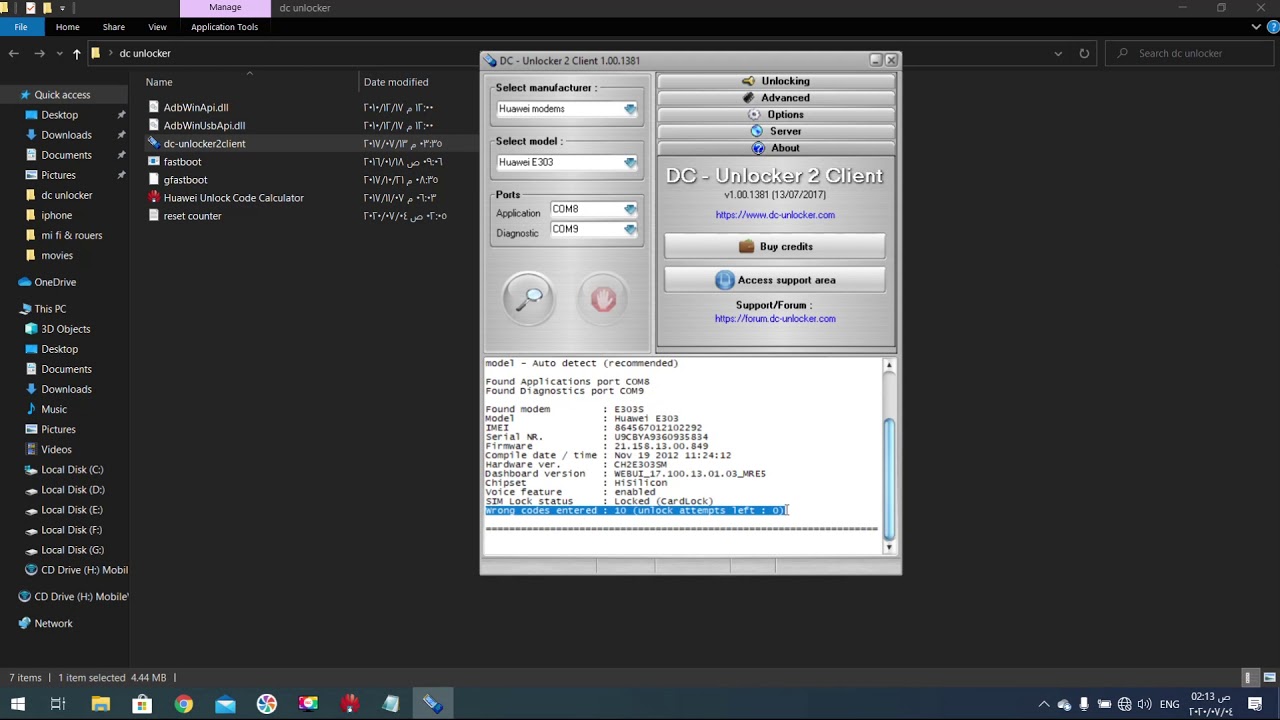Select the AdbWinApi.dll file
The height and width of the screenshot is (720, 1280).
196,107
